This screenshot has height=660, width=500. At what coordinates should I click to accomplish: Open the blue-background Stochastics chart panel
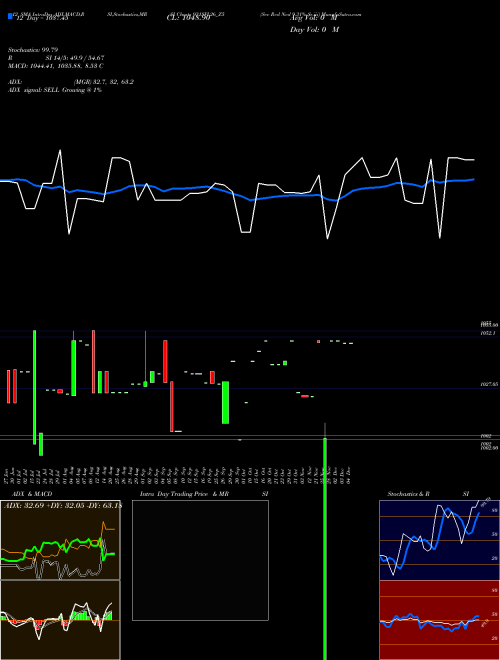[439, 540]
